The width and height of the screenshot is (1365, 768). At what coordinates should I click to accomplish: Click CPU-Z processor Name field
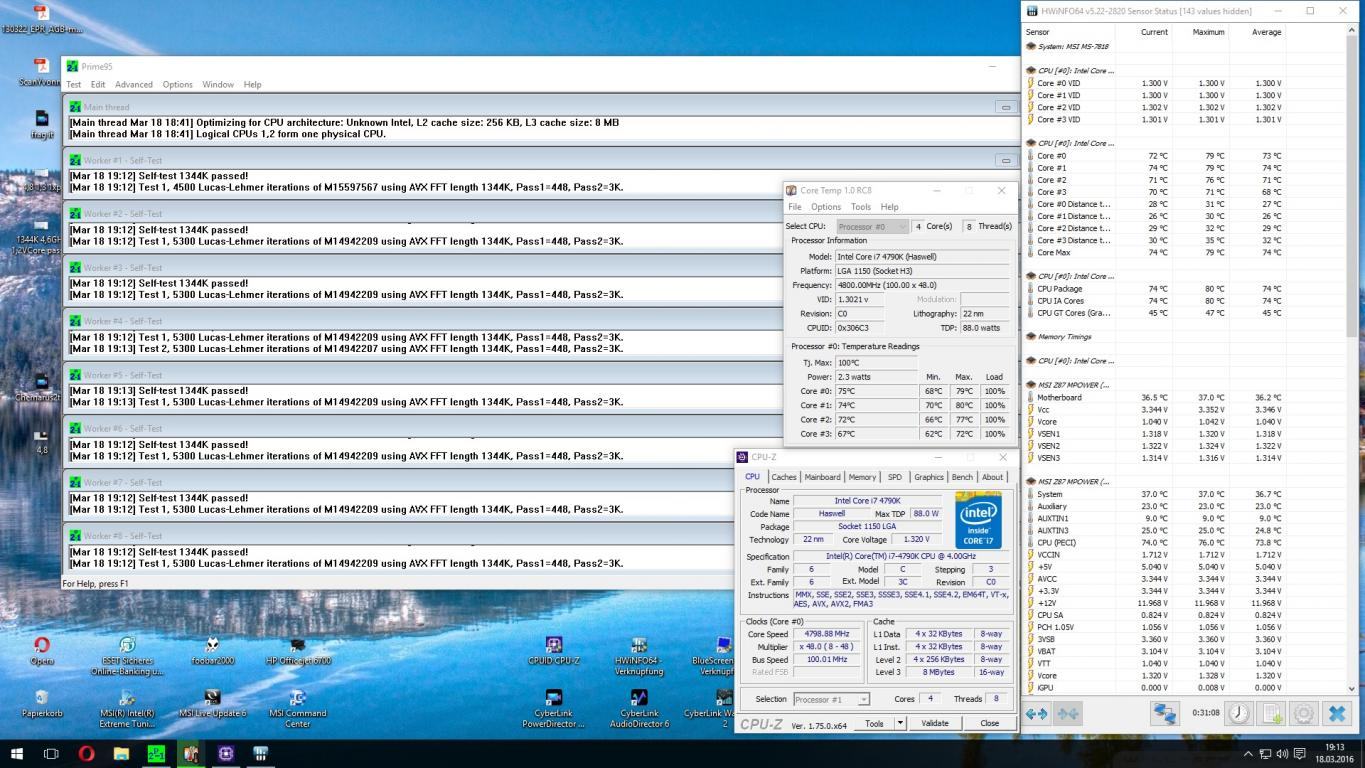868,501
